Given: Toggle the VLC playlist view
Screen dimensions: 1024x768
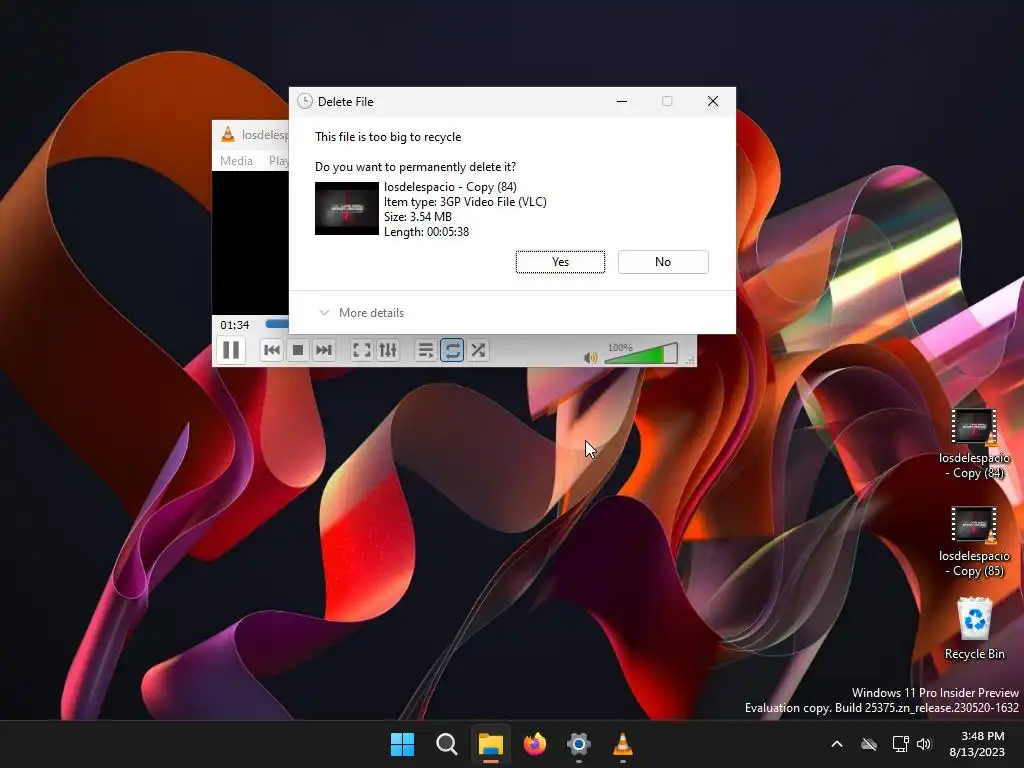Looking at the screenshot, I should tap(425, 351).
